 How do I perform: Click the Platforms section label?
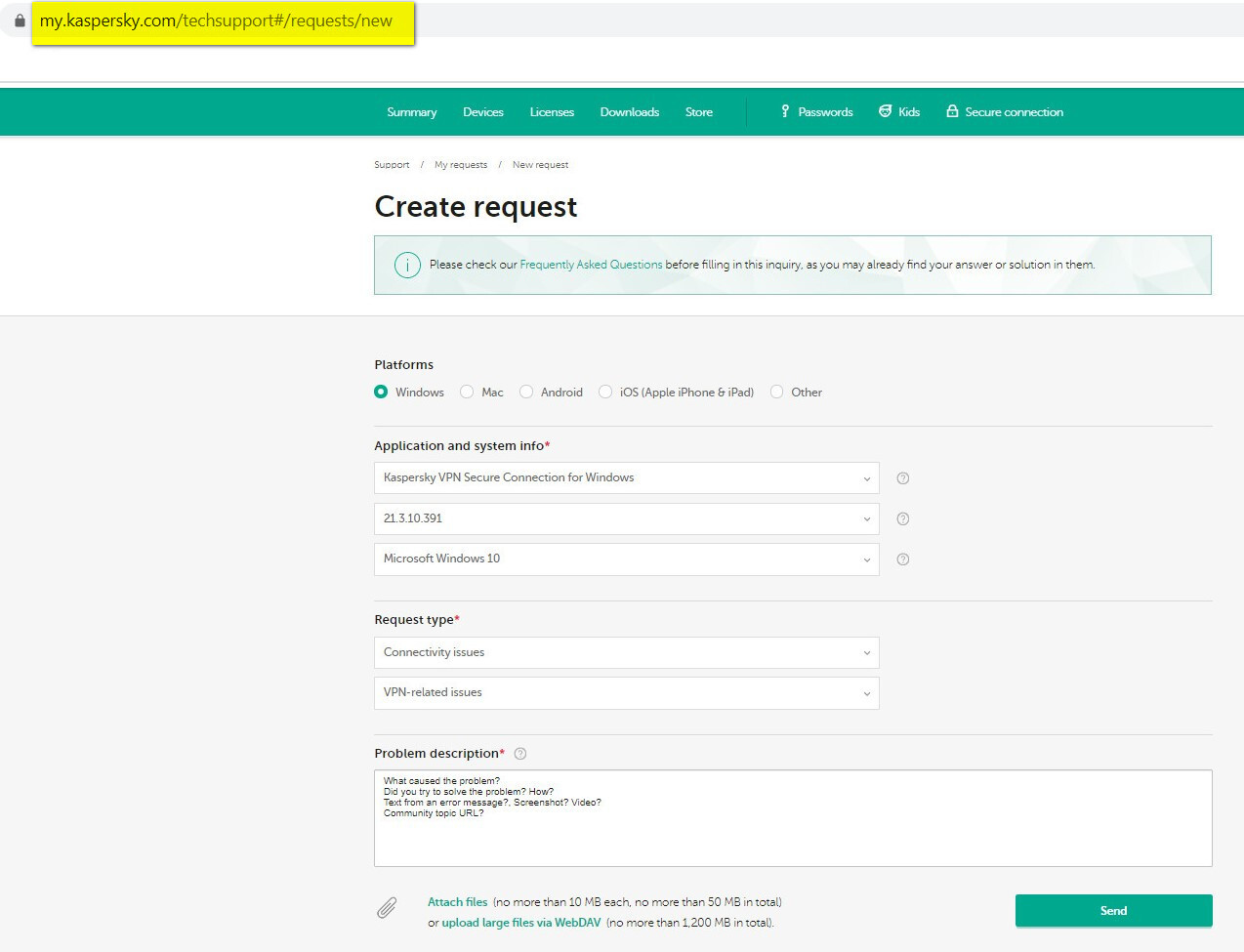pos(403,365)
